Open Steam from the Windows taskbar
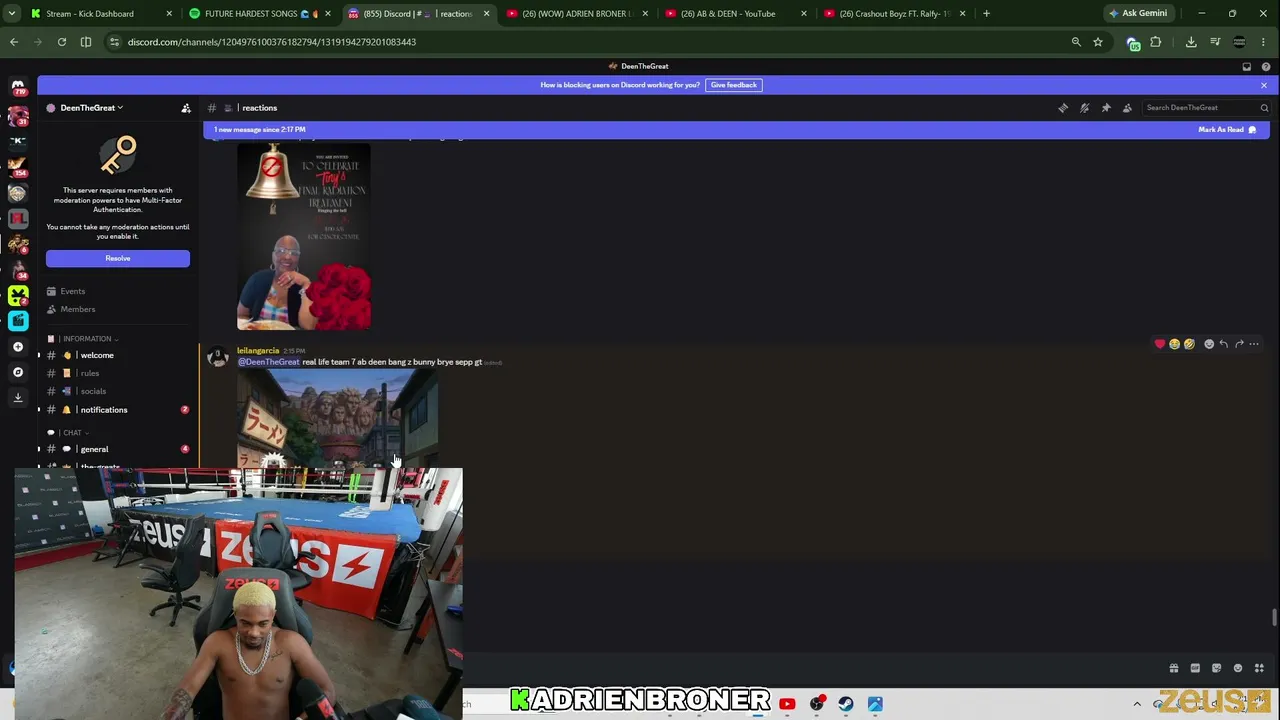 (846, 704)
